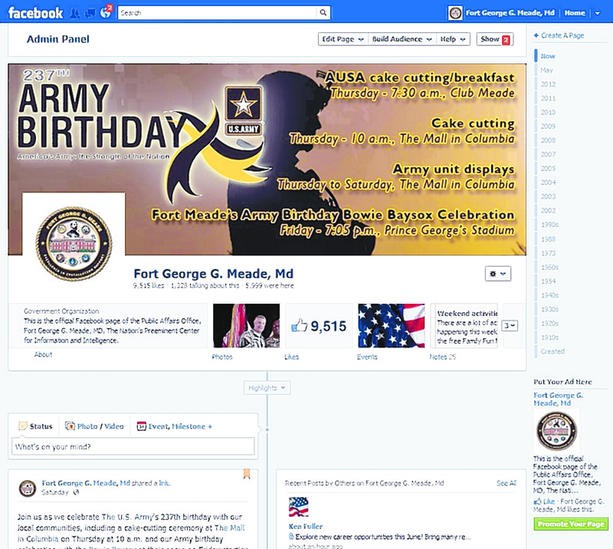Open the Events flag thumbnail

click(391, 326)
